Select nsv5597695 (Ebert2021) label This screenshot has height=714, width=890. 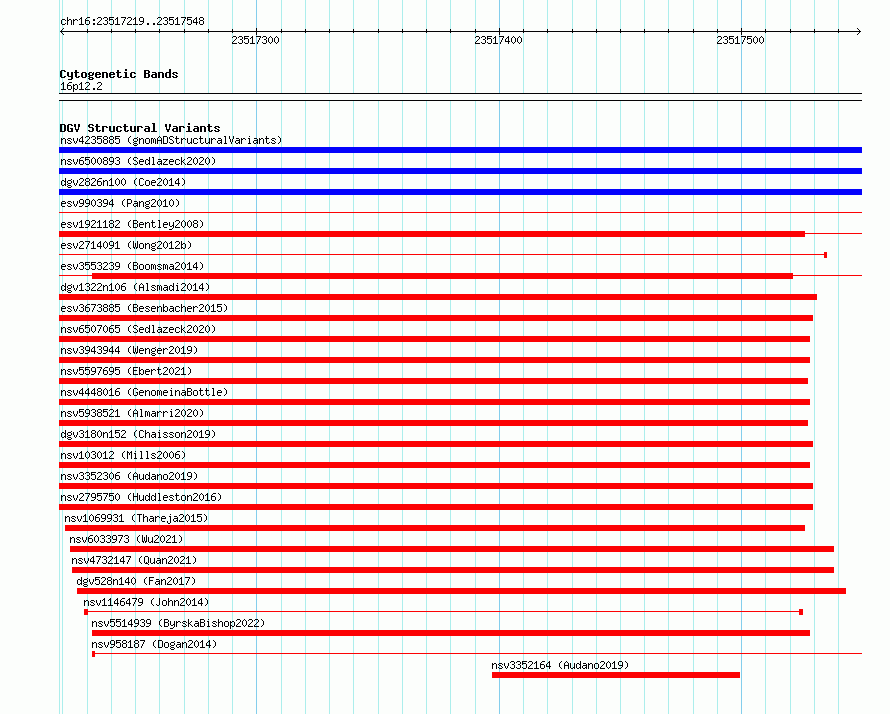point(126,371)
